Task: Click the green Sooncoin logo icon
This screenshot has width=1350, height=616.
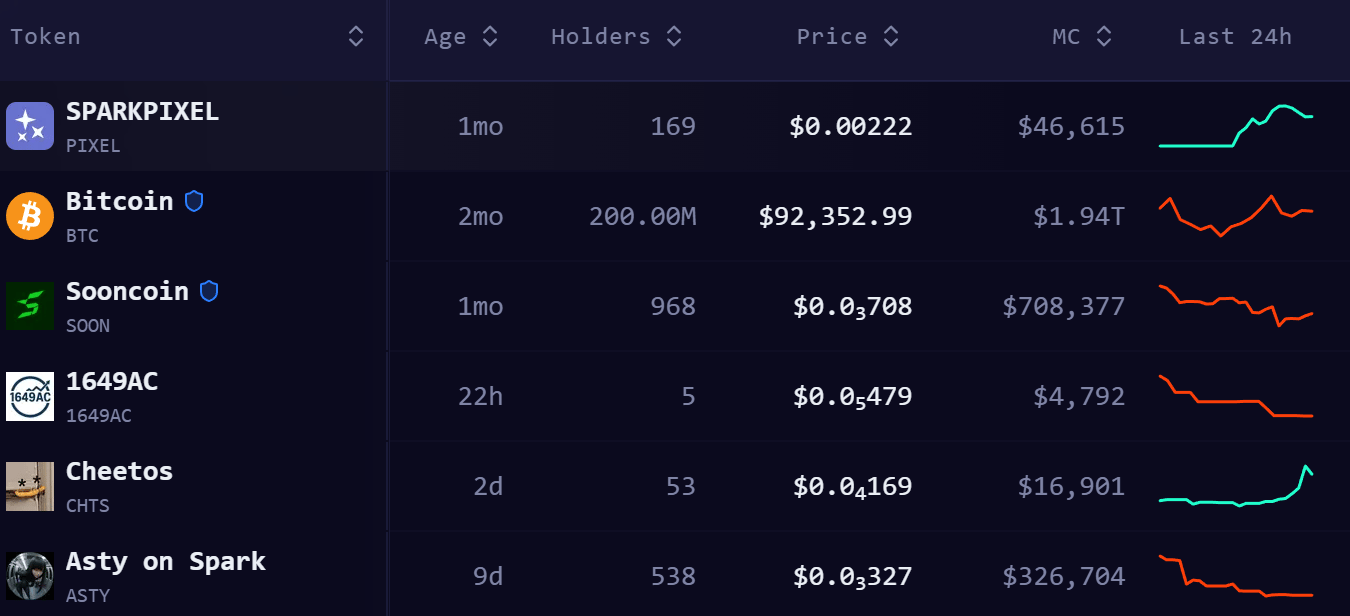Action: (x=30, y=306)
